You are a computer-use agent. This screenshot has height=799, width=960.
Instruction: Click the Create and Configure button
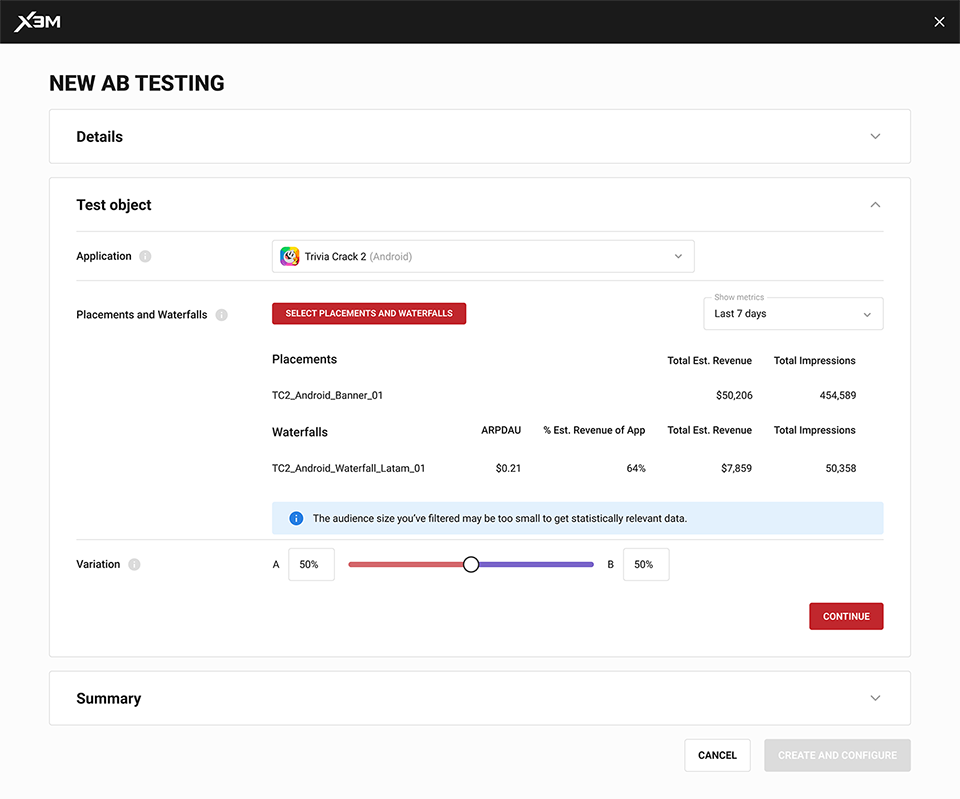click(x=837, y=756)
